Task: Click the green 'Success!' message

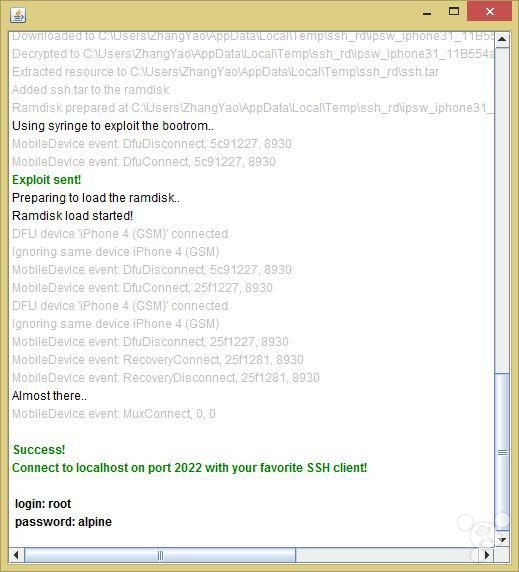Action: [x=39, y=450]
